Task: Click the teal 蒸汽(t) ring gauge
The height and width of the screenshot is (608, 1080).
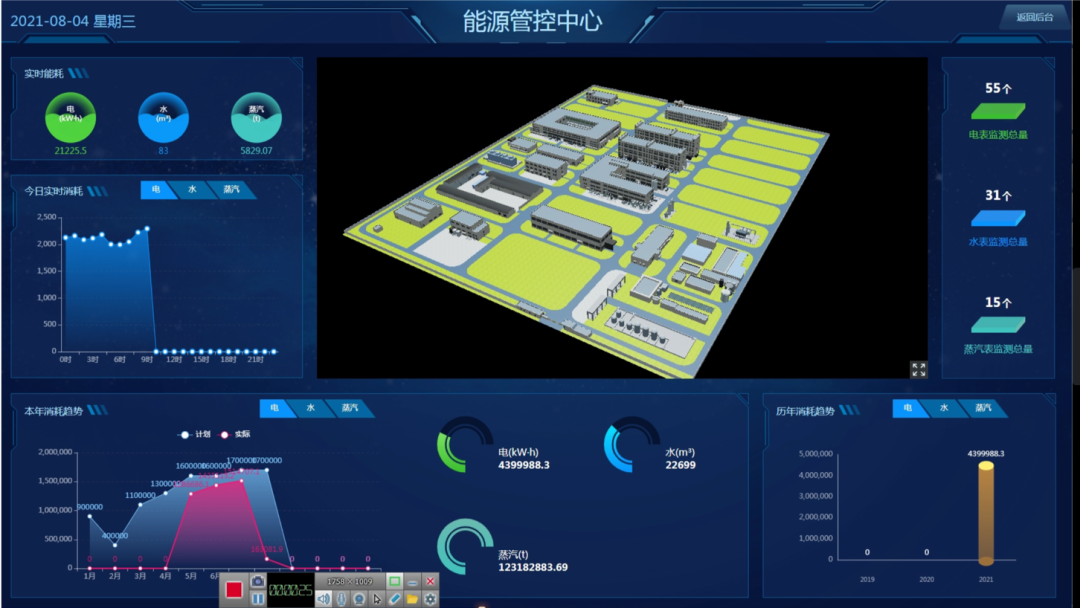Action: click(x=465, y=547)
